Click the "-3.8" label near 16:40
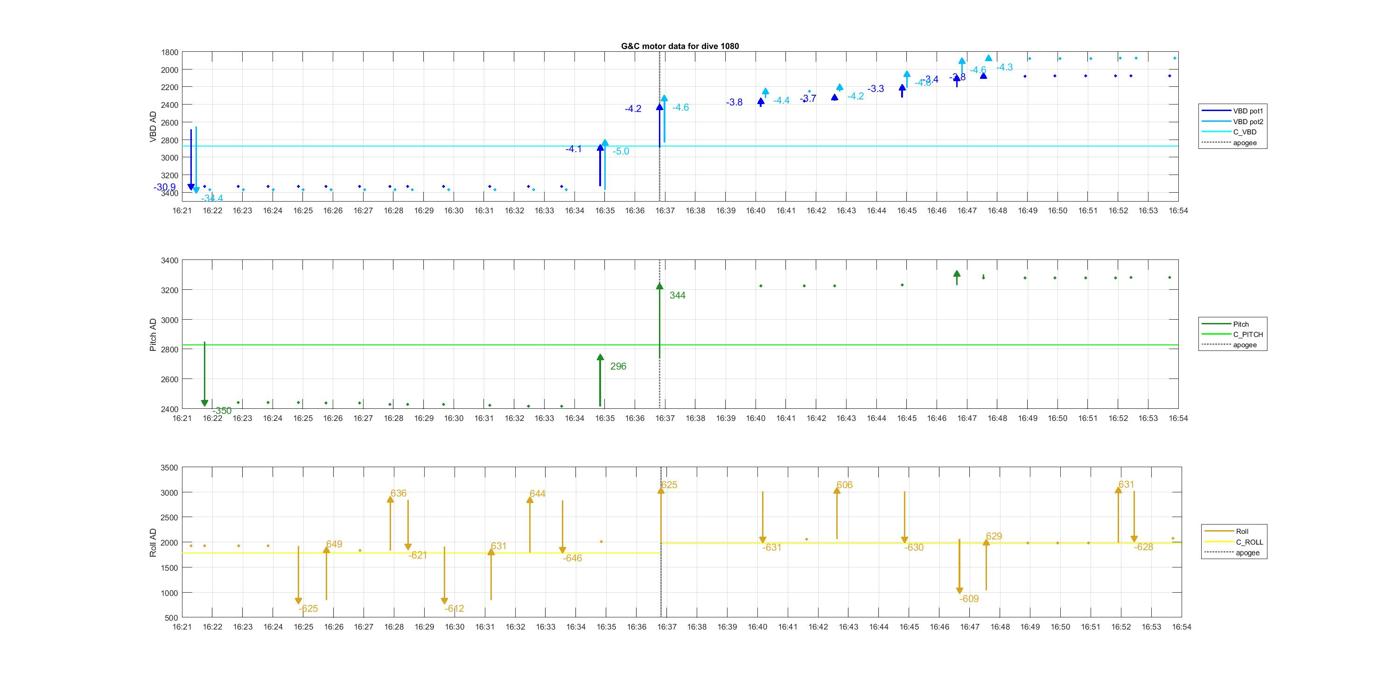The width and height of the screenshot is (1400, 693). click(734, 102)
